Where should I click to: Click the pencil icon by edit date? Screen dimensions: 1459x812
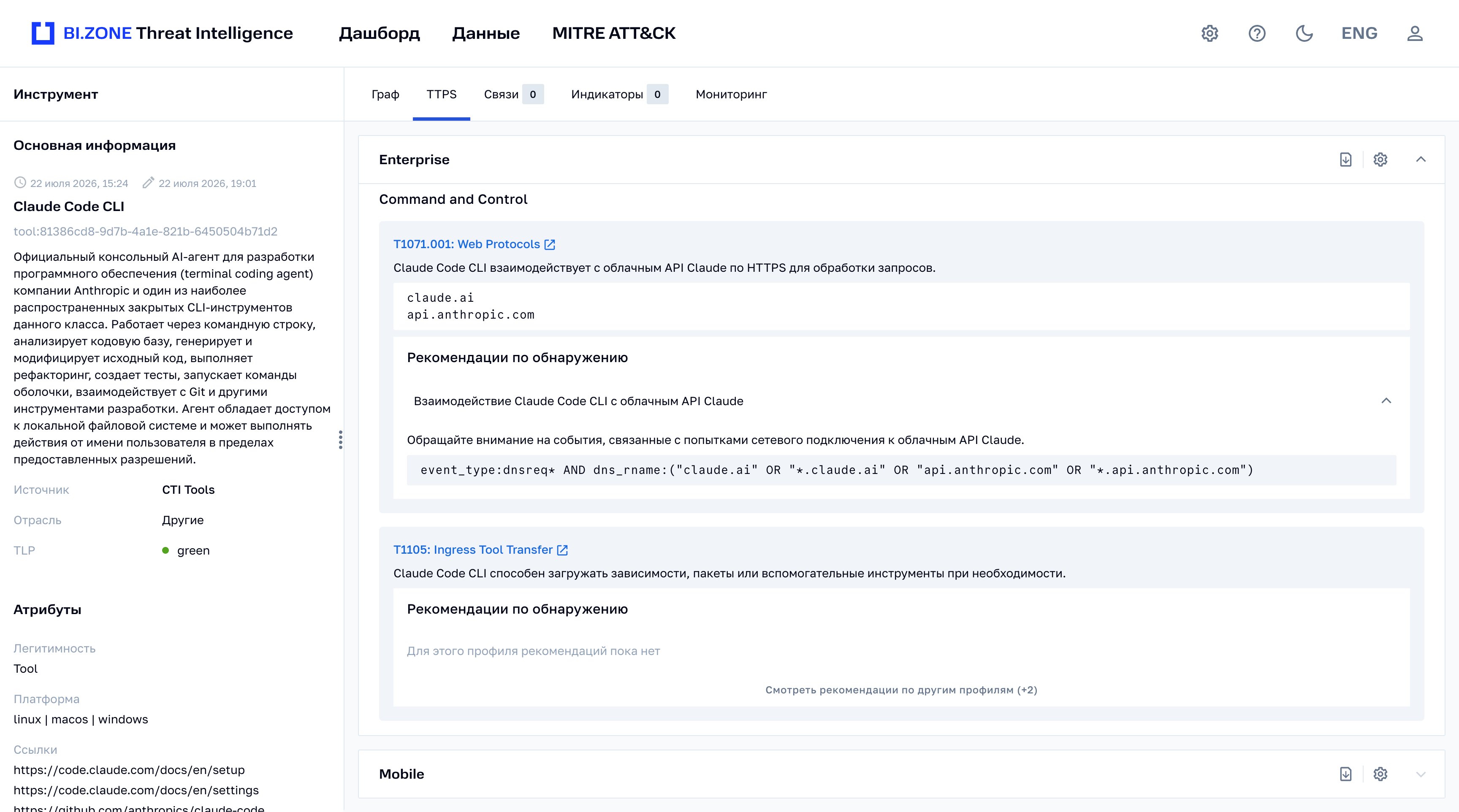(x=149, y=182)
